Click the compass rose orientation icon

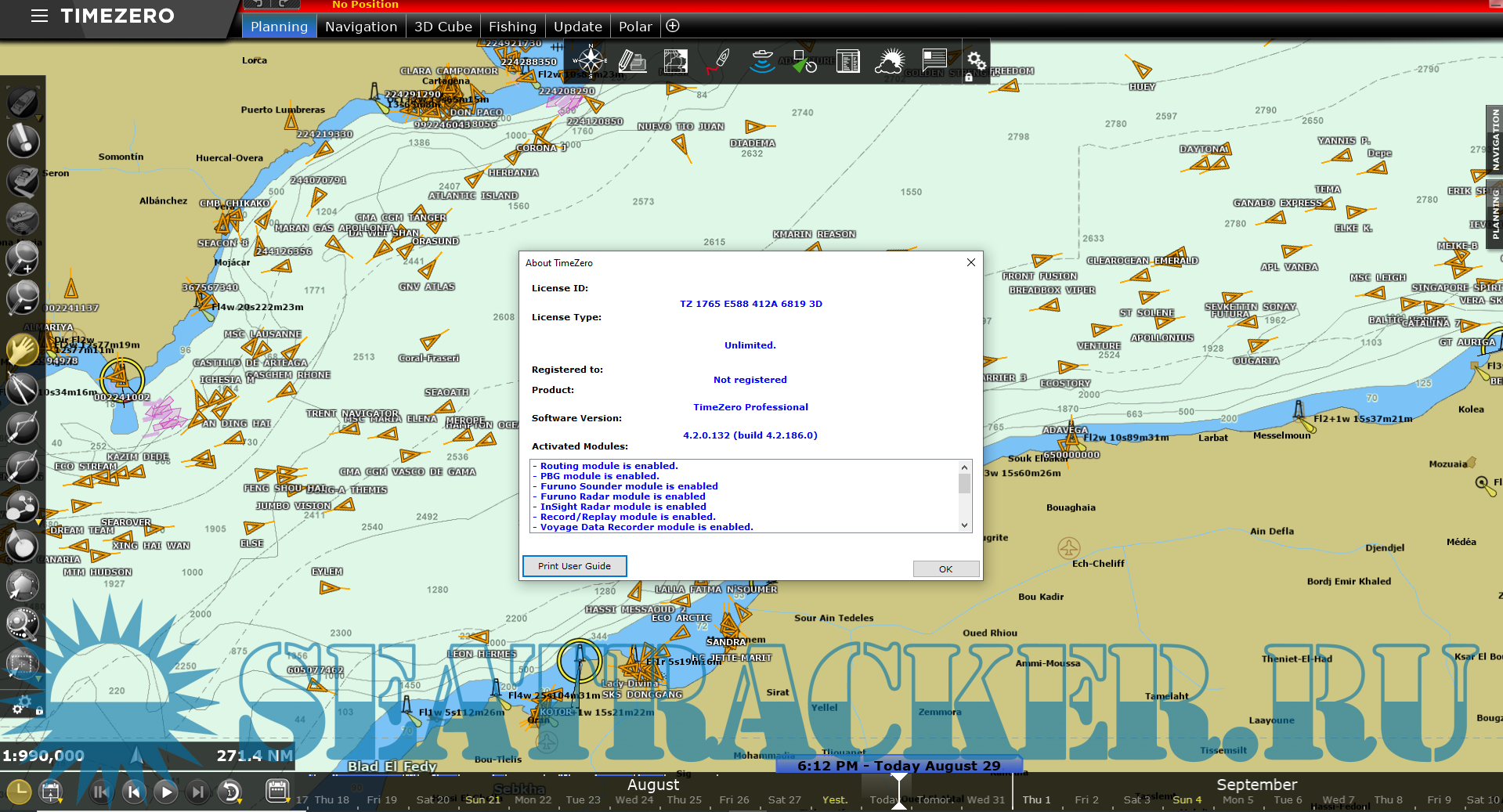coord(591,61)
